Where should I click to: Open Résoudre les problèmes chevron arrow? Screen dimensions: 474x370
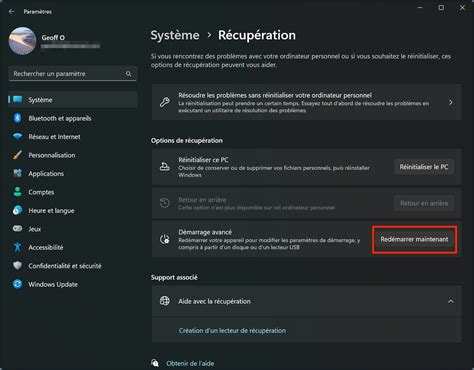[451, 102]
